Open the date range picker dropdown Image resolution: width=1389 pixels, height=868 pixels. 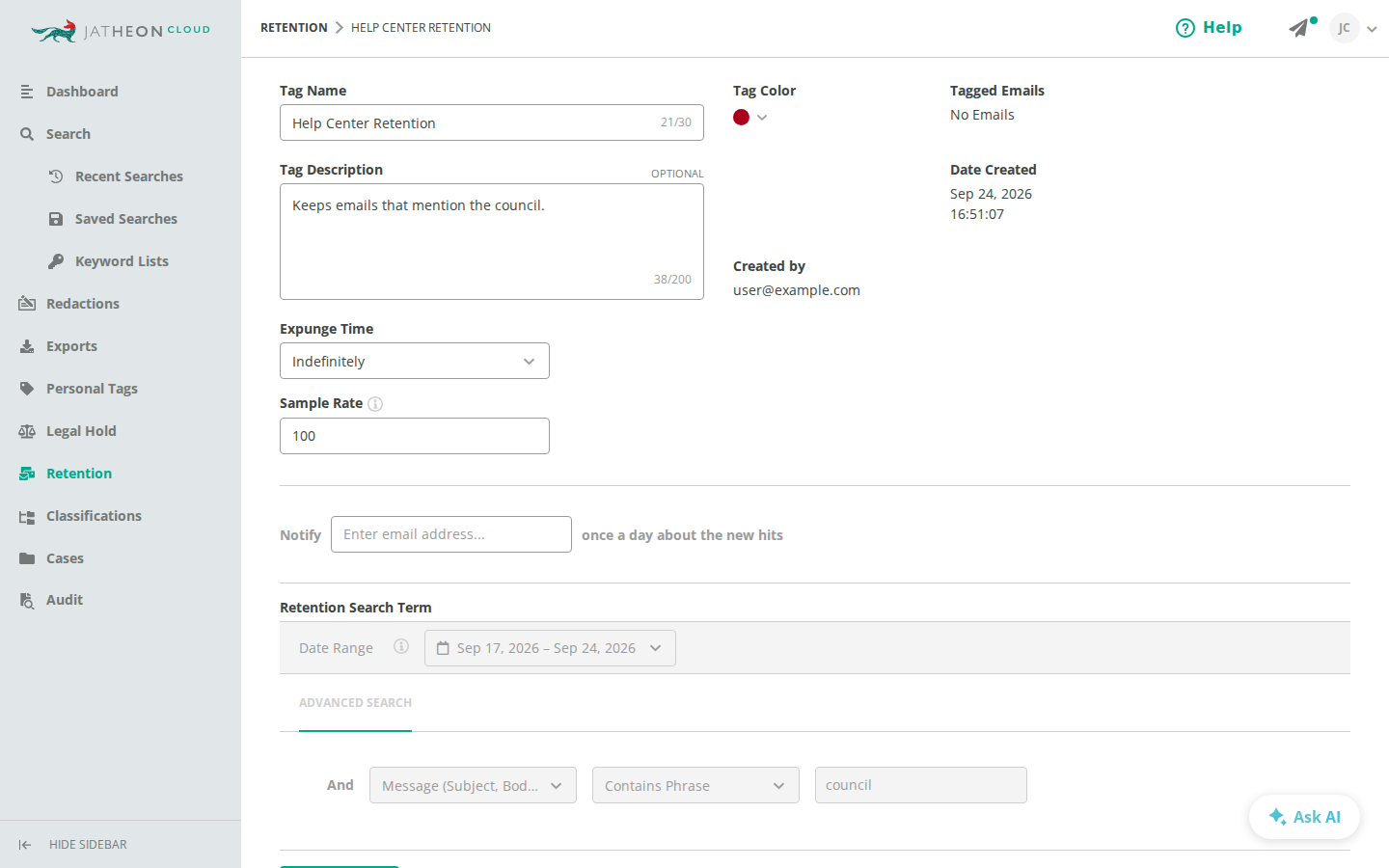pyautogui.click(x=550, y=648)
